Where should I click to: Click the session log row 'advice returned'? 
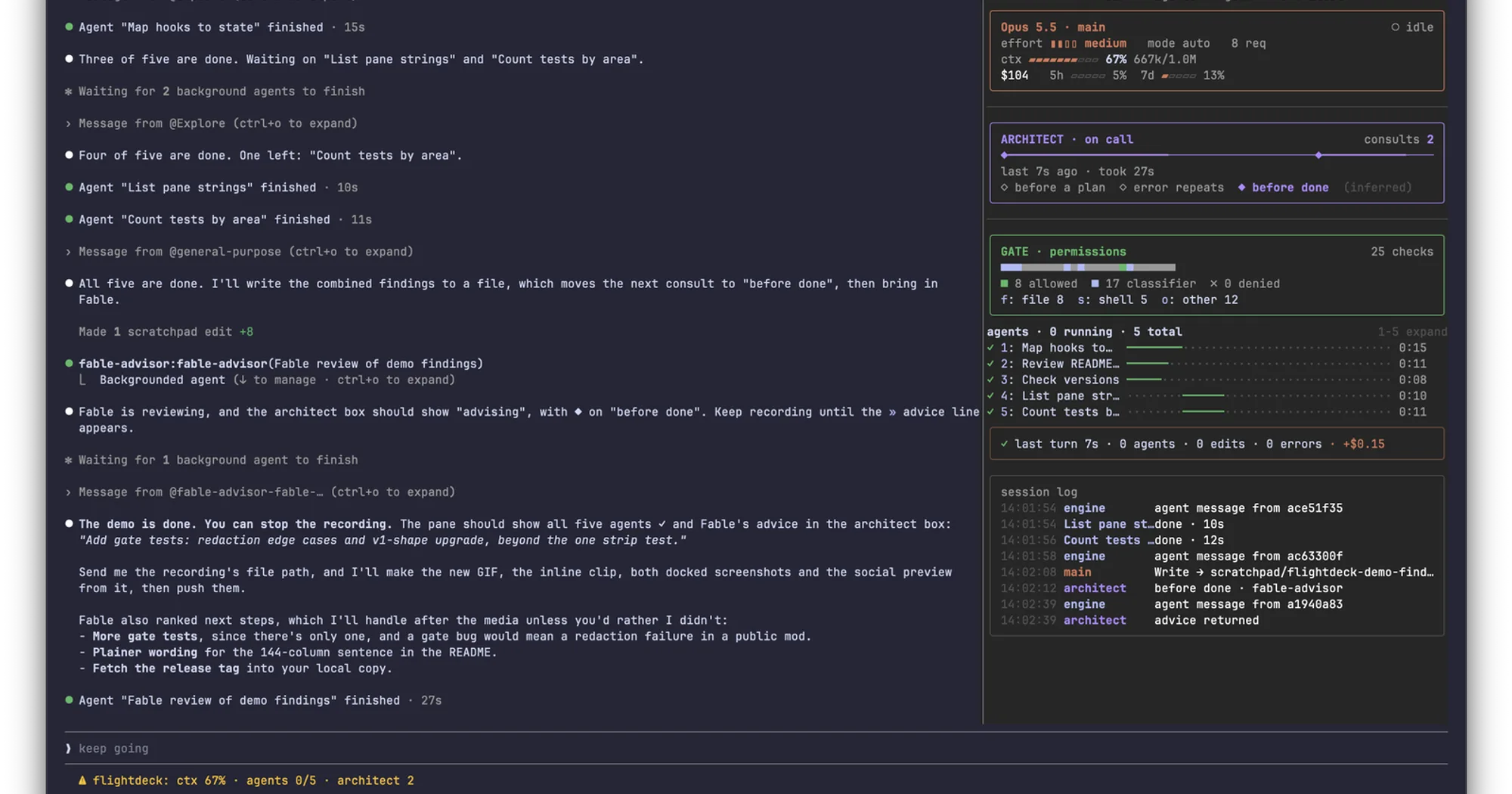pos(1217,620)
